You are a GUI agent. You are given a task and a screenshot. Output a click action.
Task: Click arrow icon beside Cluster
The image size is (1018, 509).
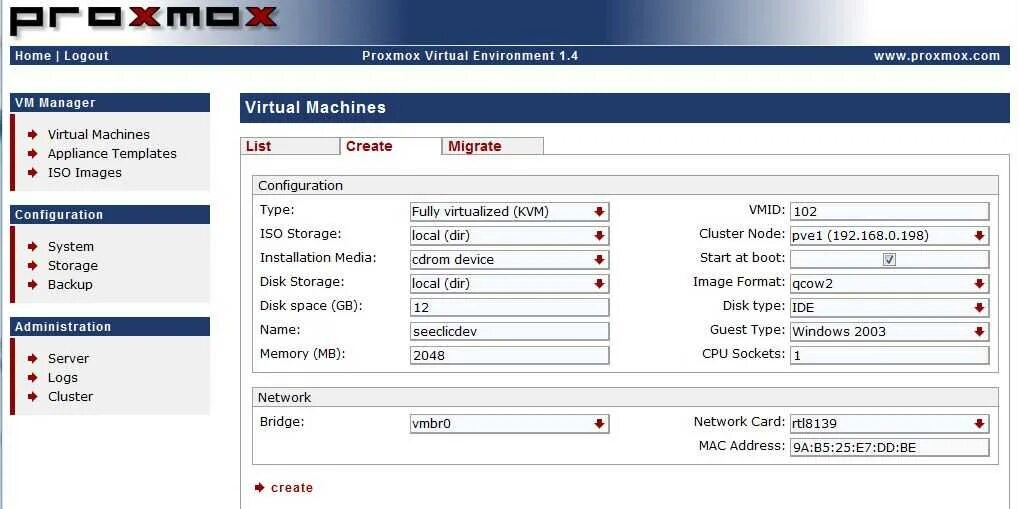click(x=33, y=397)
